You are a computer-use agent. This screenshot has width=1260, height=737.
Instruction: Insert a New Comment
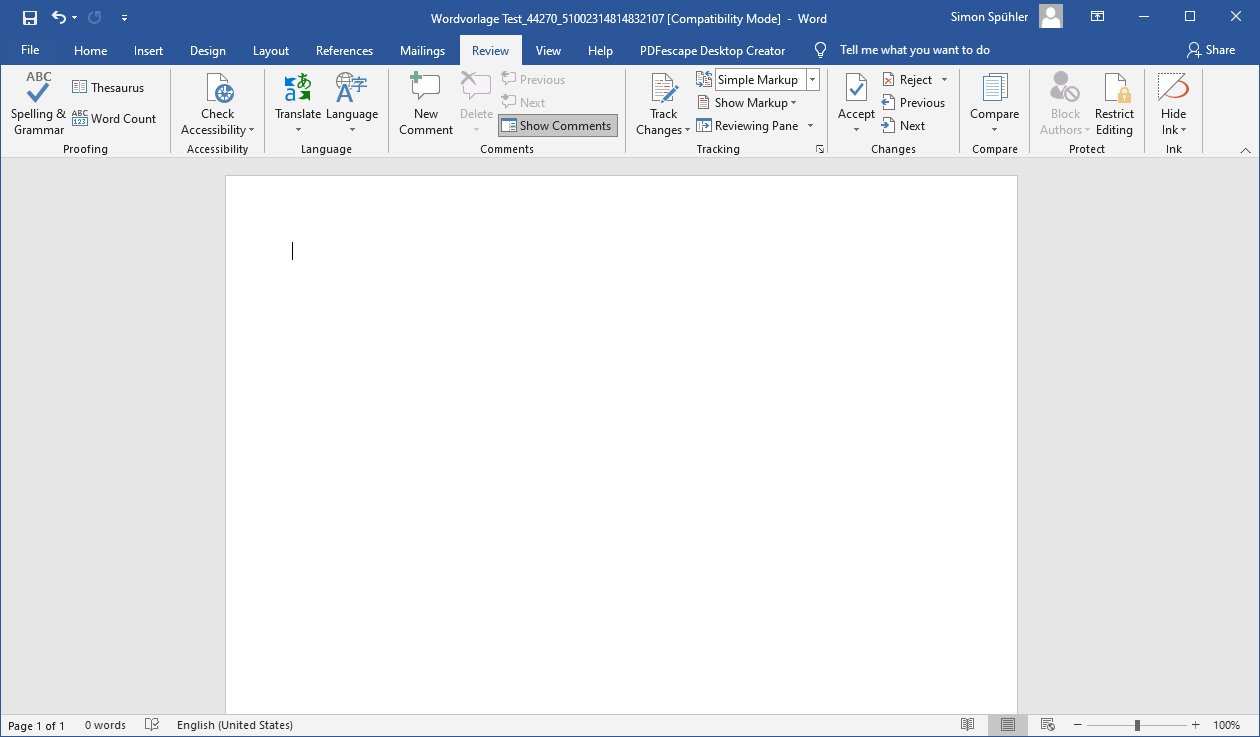coord(424,103)
